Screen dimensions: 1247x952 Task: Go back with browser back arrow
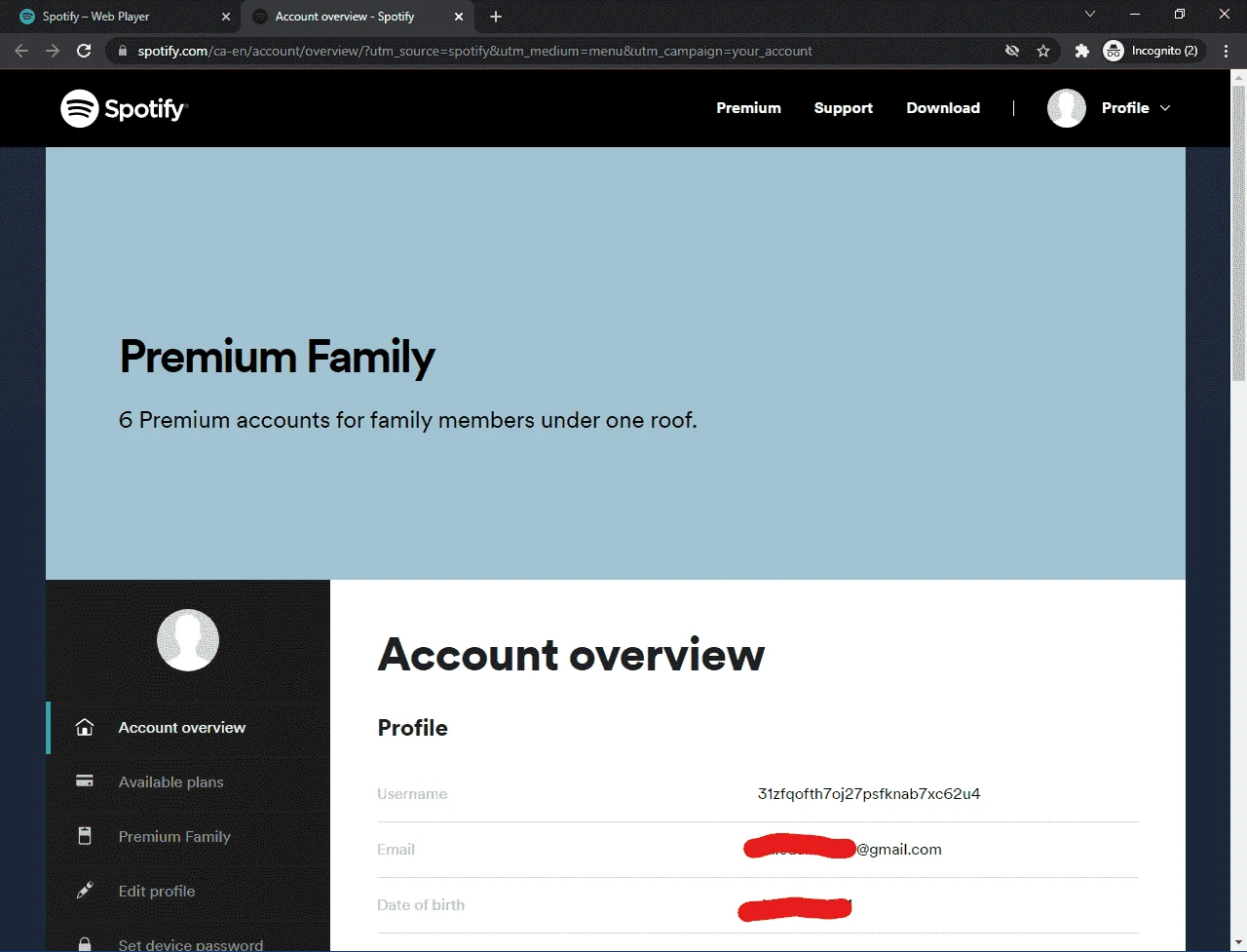coord(21,51)
